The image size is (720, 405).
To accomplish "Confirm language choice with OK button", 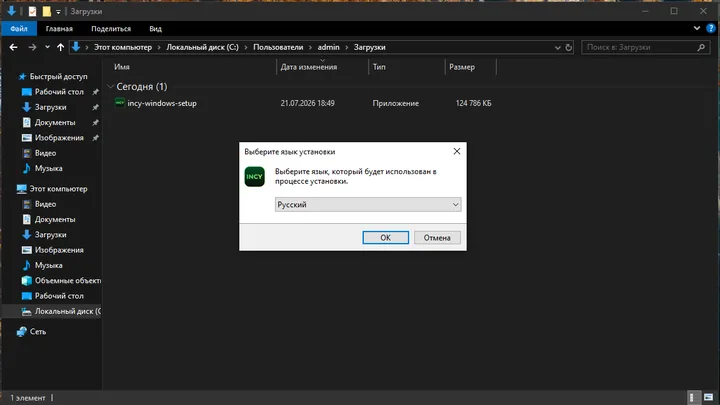I will pos(385,237).
